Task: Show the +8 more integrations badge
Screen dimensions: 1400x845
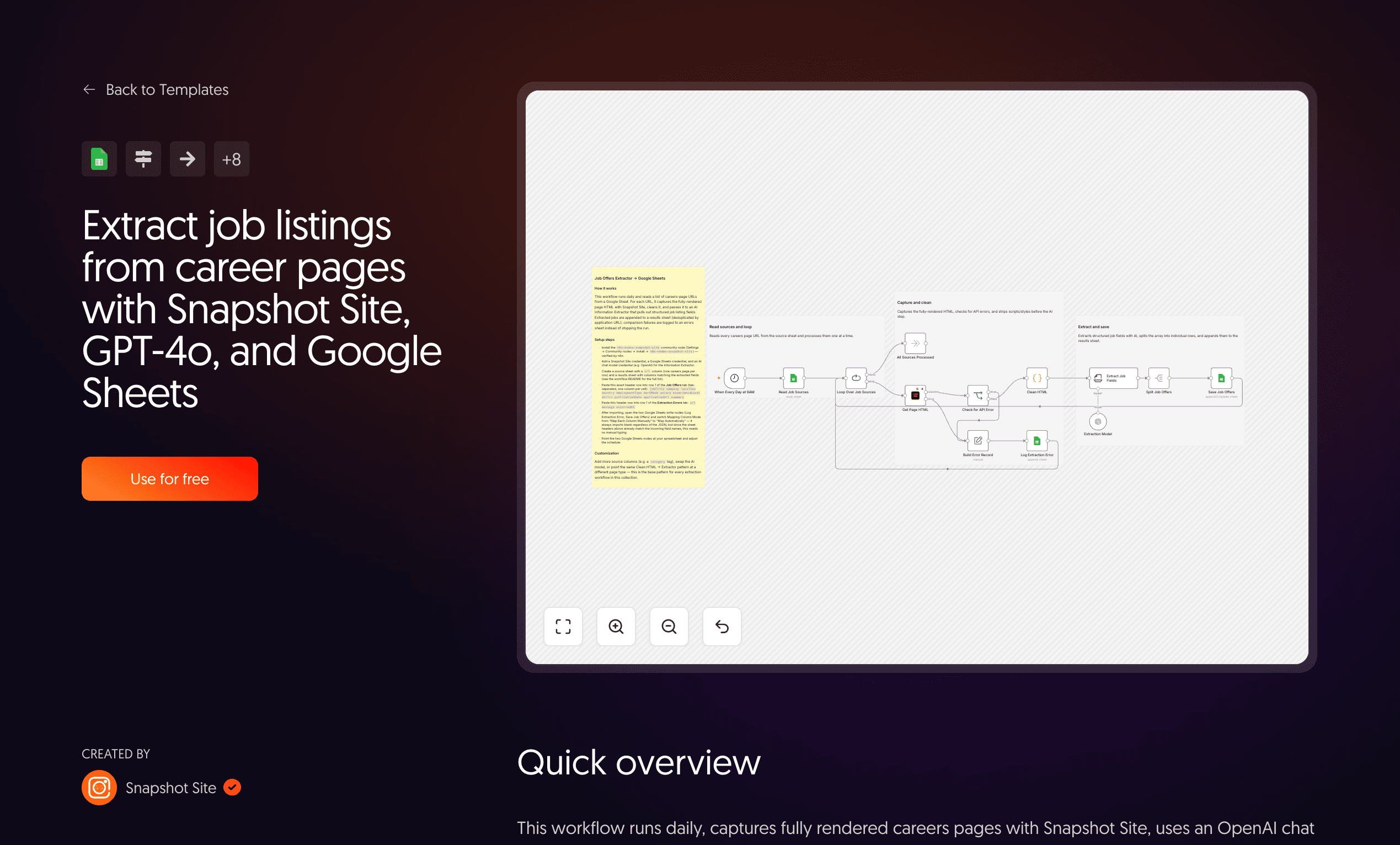Action: pos(231,159)
